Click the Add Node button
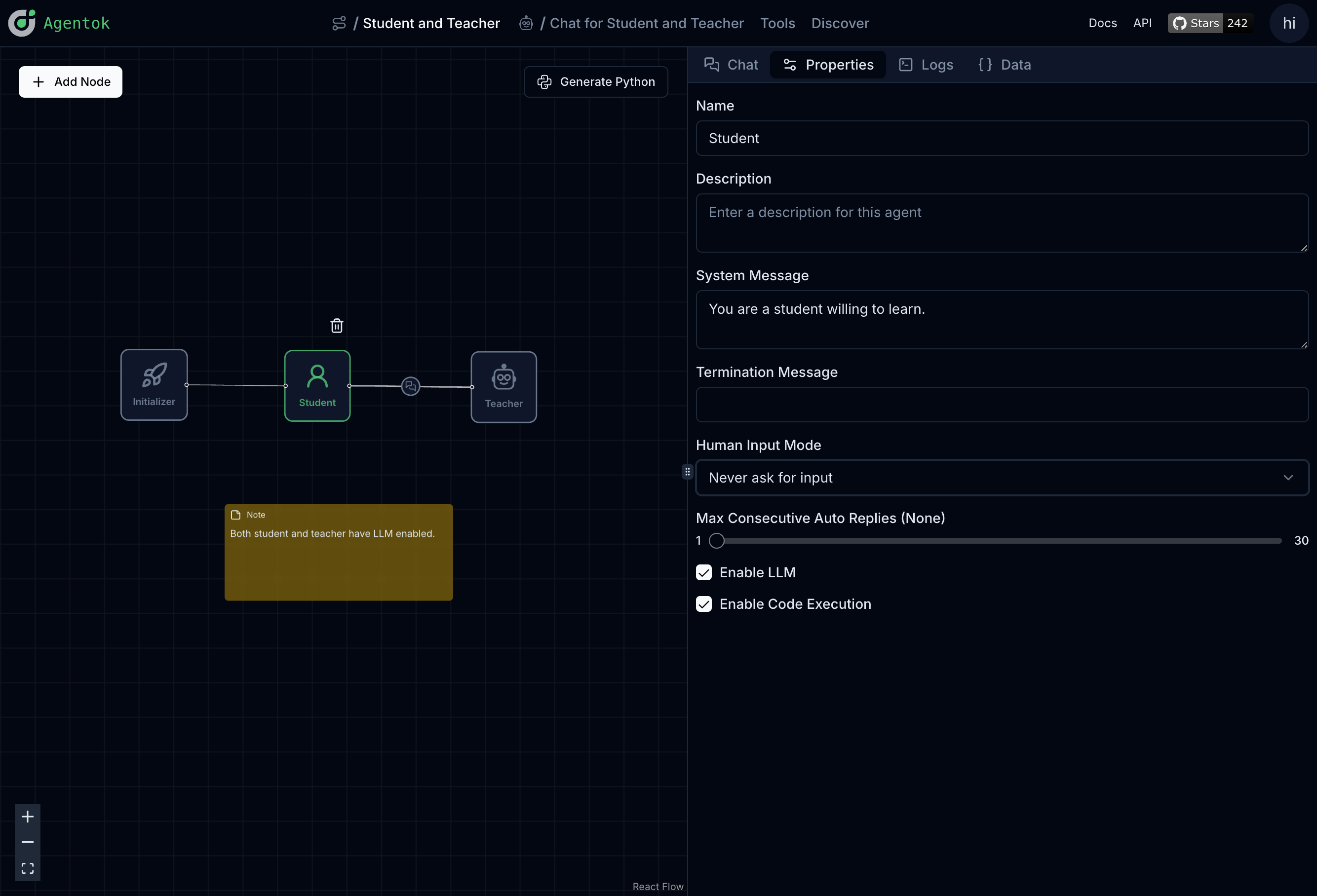This screenshot has width=1317, height=896. (x=70, y=81)
